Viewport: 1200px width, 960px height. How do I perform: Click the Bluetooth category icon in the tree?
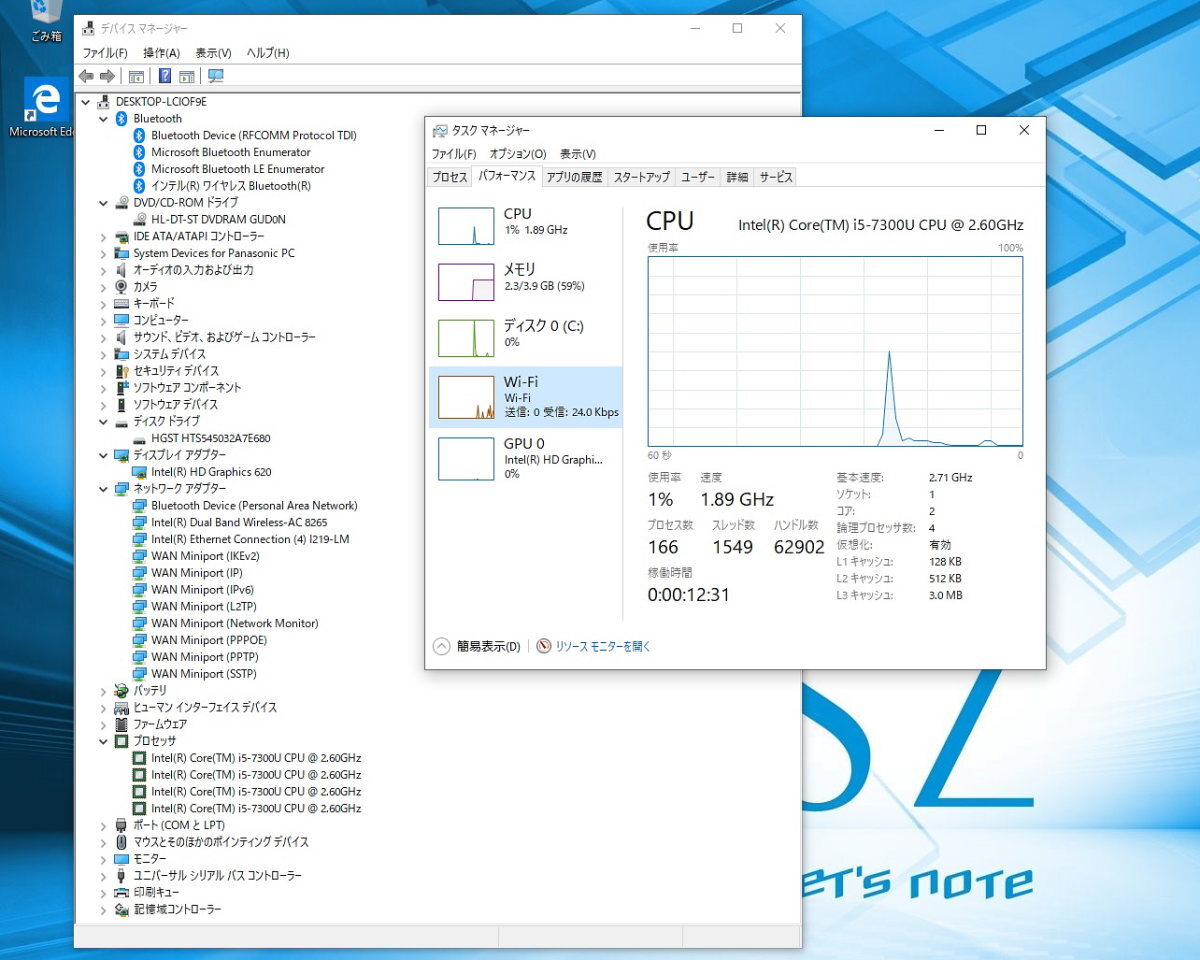pos(122,118)
